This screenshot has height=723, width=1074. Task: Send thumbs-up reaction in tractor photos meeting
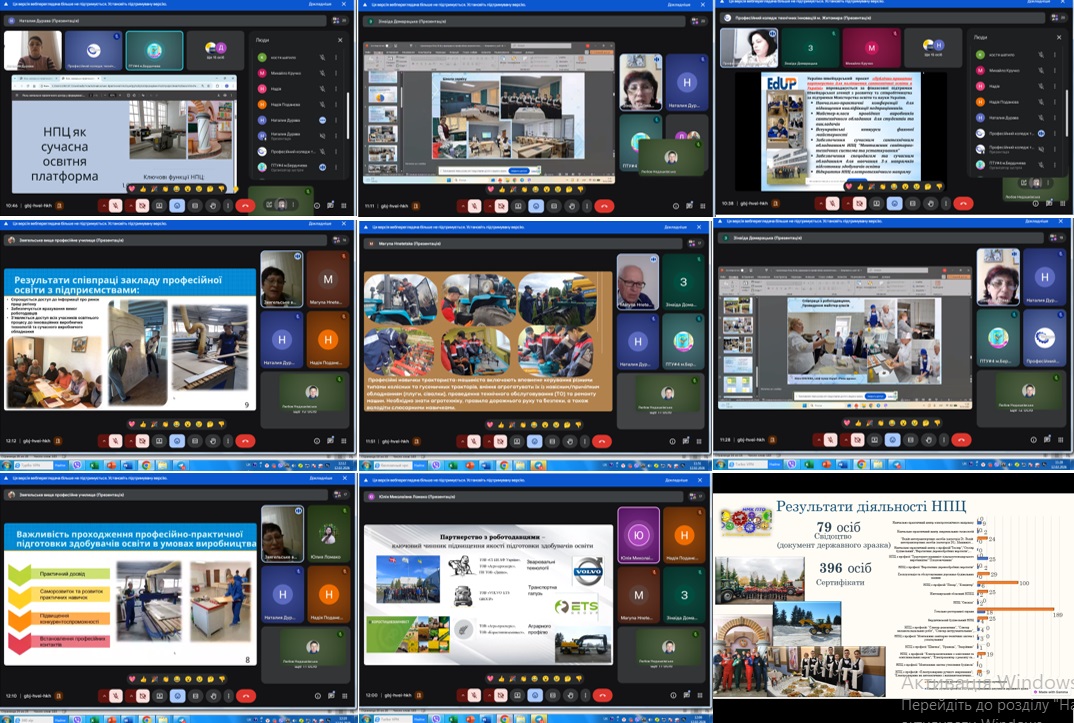pyautogui.click(x=500, y=424)
